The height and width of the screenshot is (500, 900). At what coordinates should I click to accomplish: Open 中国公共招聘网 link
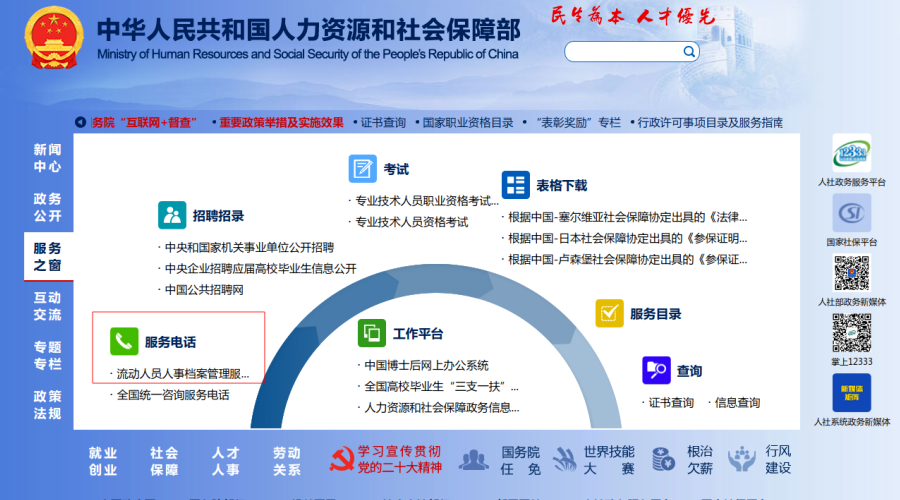coord(204,290)
